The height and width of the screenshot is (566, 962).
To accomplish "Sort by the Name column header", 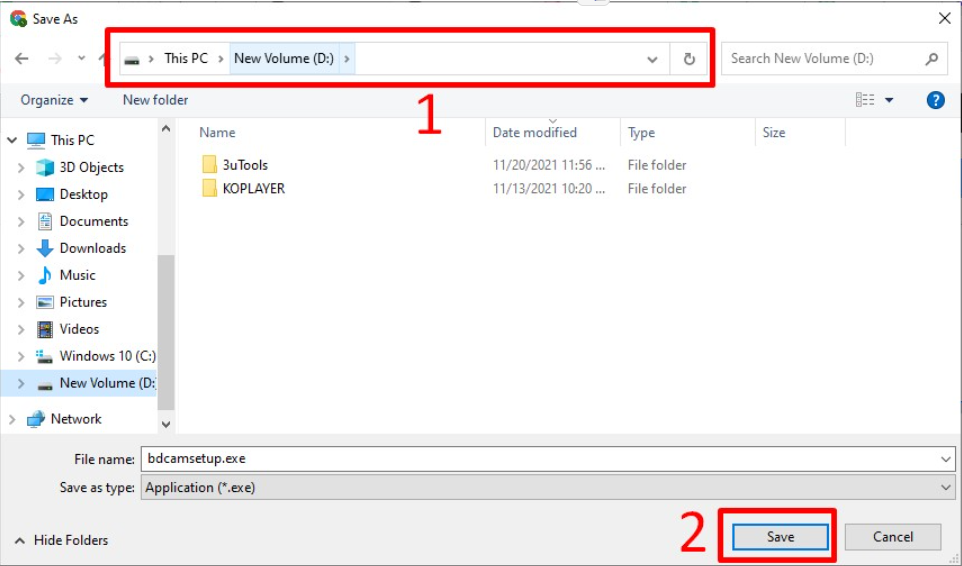I will (x=217, y=132).
